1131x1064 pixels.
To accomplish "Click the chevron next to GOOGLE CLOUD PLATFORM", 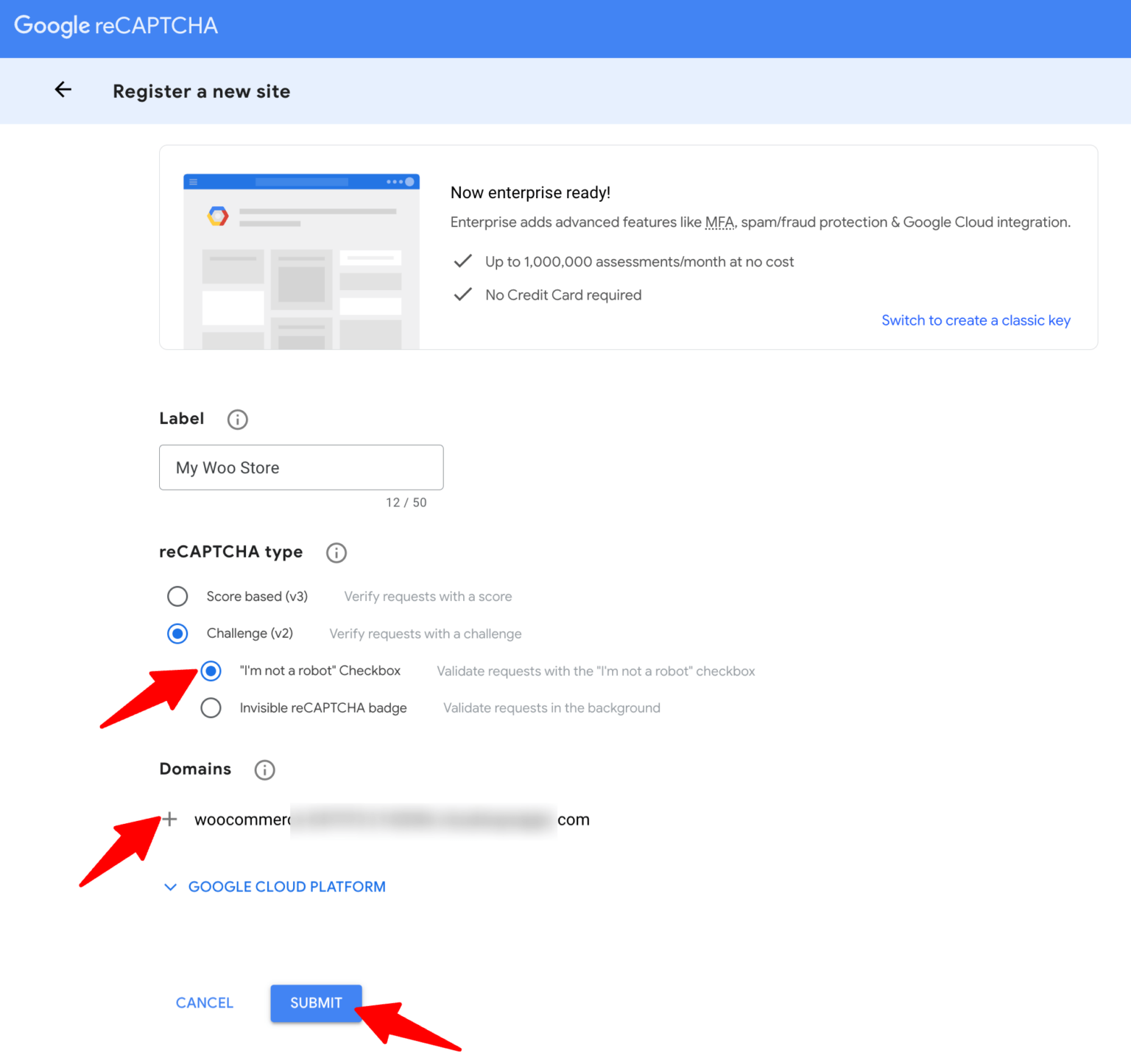I will (x=170, y=887).
